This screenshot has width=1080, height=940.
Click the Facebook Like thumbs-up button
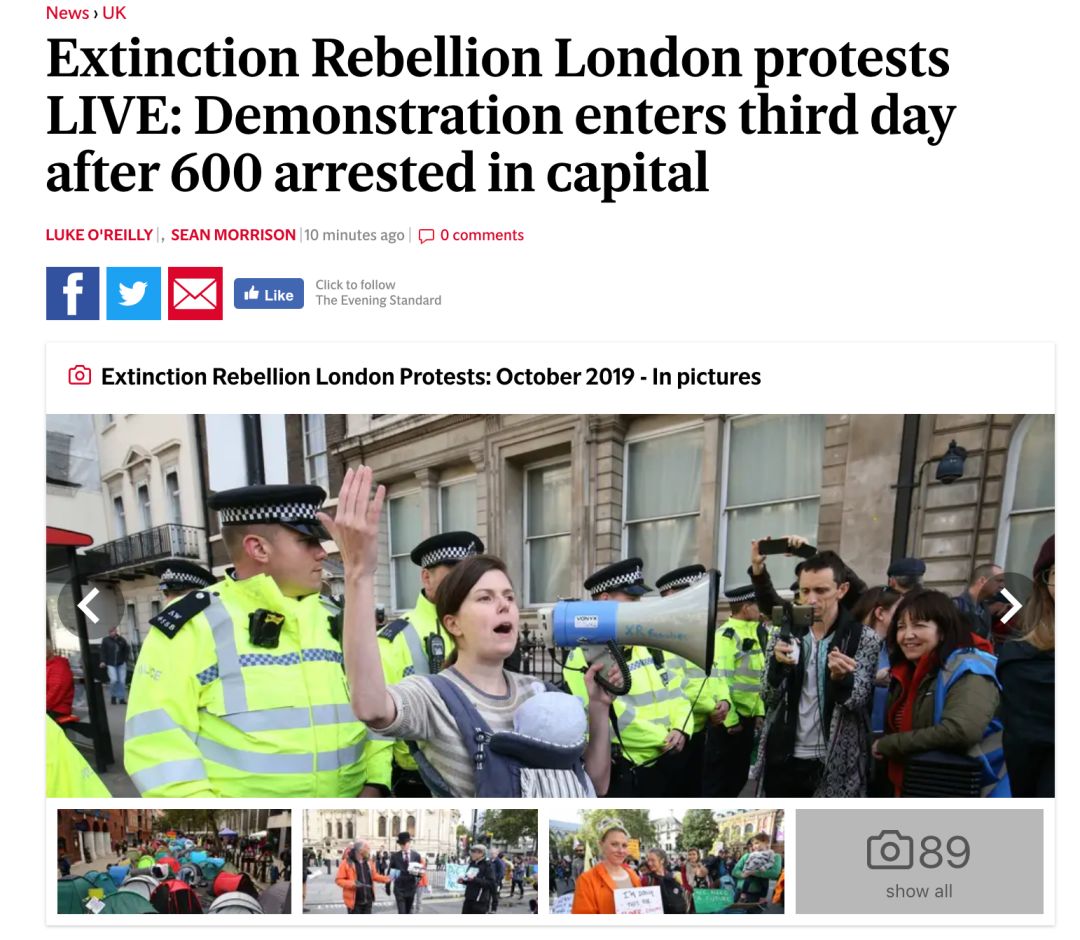point(269,294)
